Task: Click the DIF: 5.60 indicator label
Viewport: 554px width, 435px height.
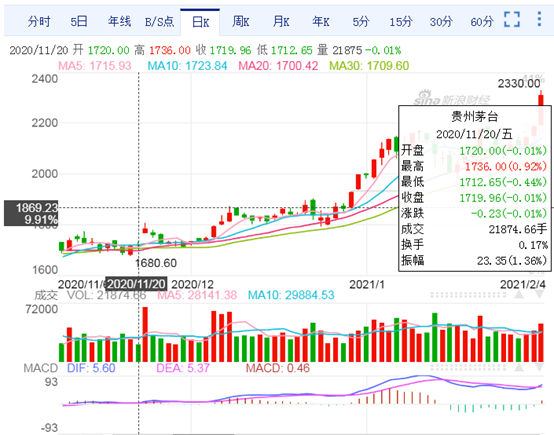Action: pos(91,368)
